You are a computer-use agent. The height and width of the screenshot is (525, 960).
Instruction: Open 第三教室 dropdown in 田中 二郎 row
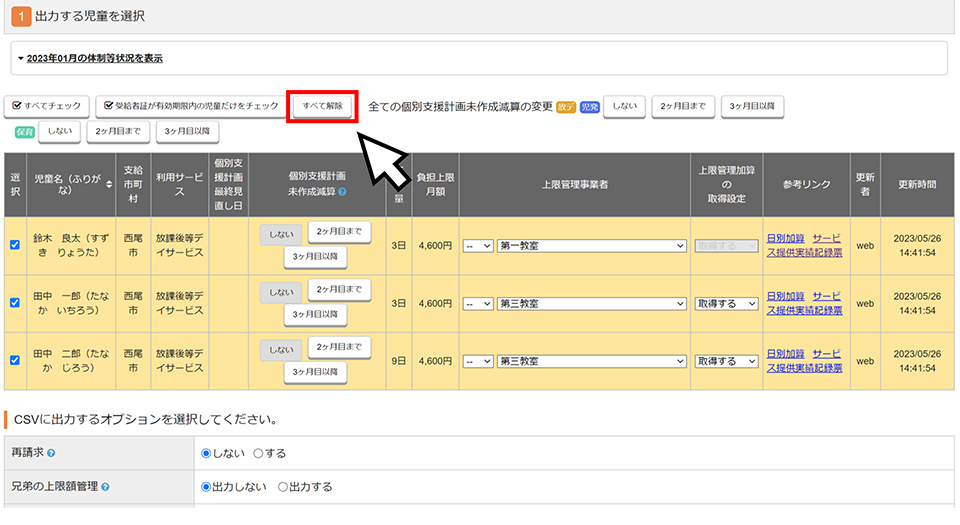pos(591,361)
